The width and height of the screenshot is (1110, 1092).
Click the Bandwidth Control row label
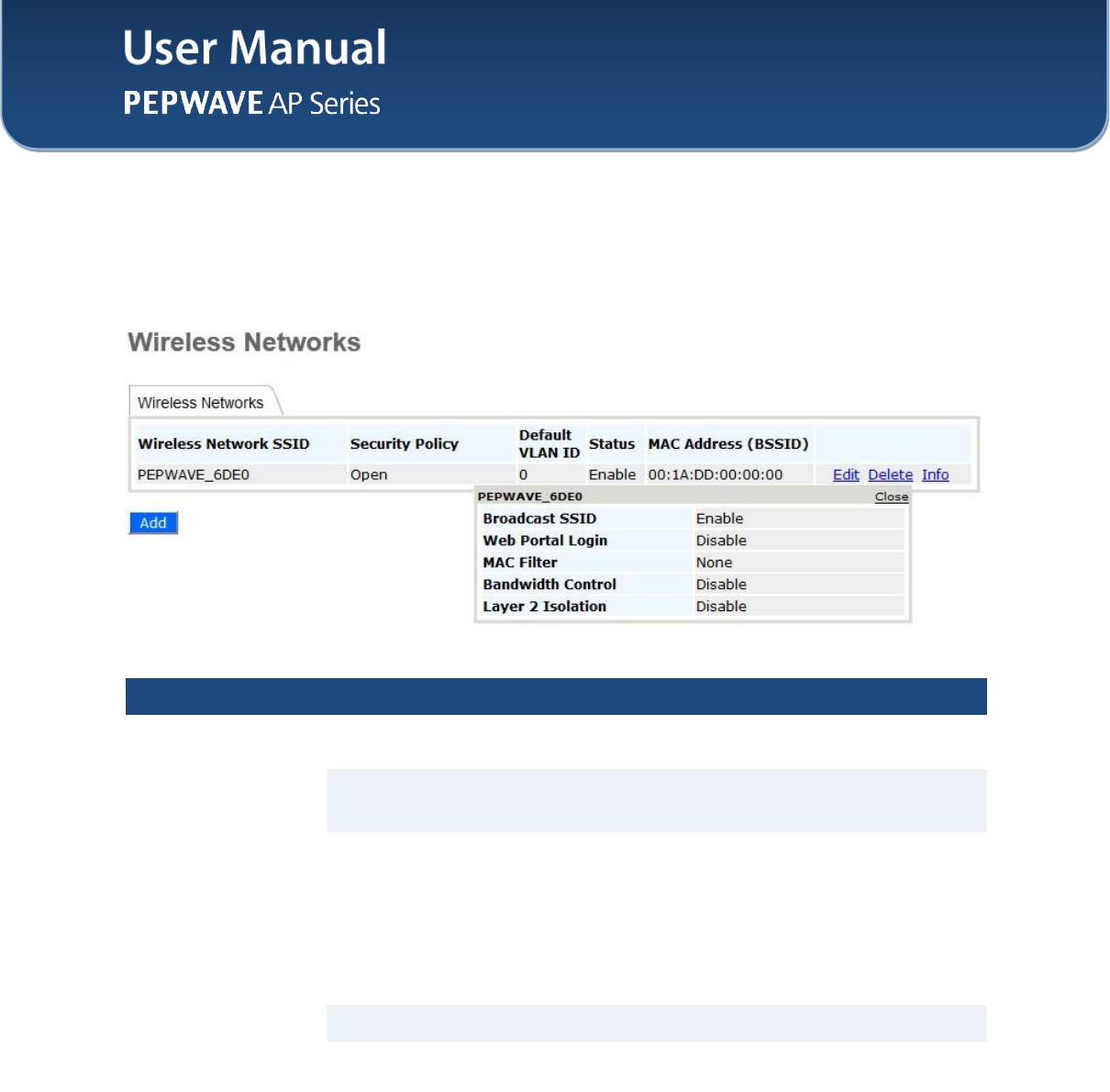[549, 585]
